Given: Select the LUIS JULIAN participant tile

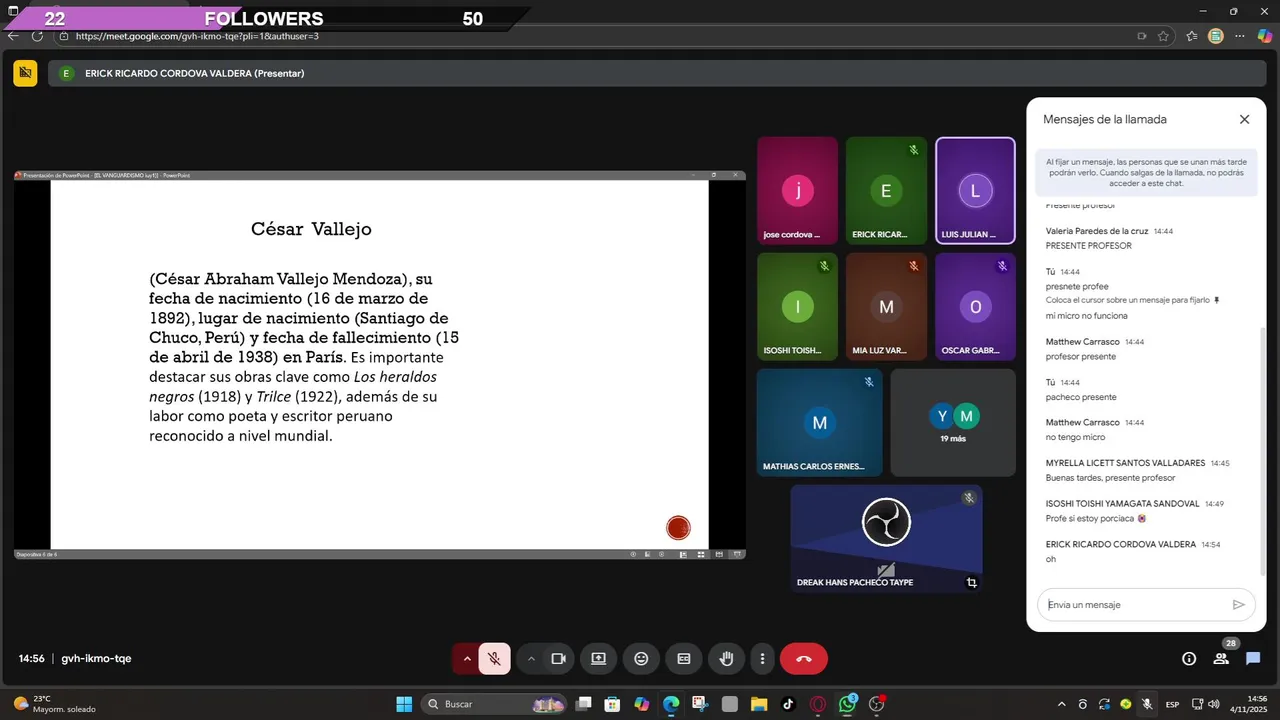Looking at the screenshot, I should [x=975, y=191].
